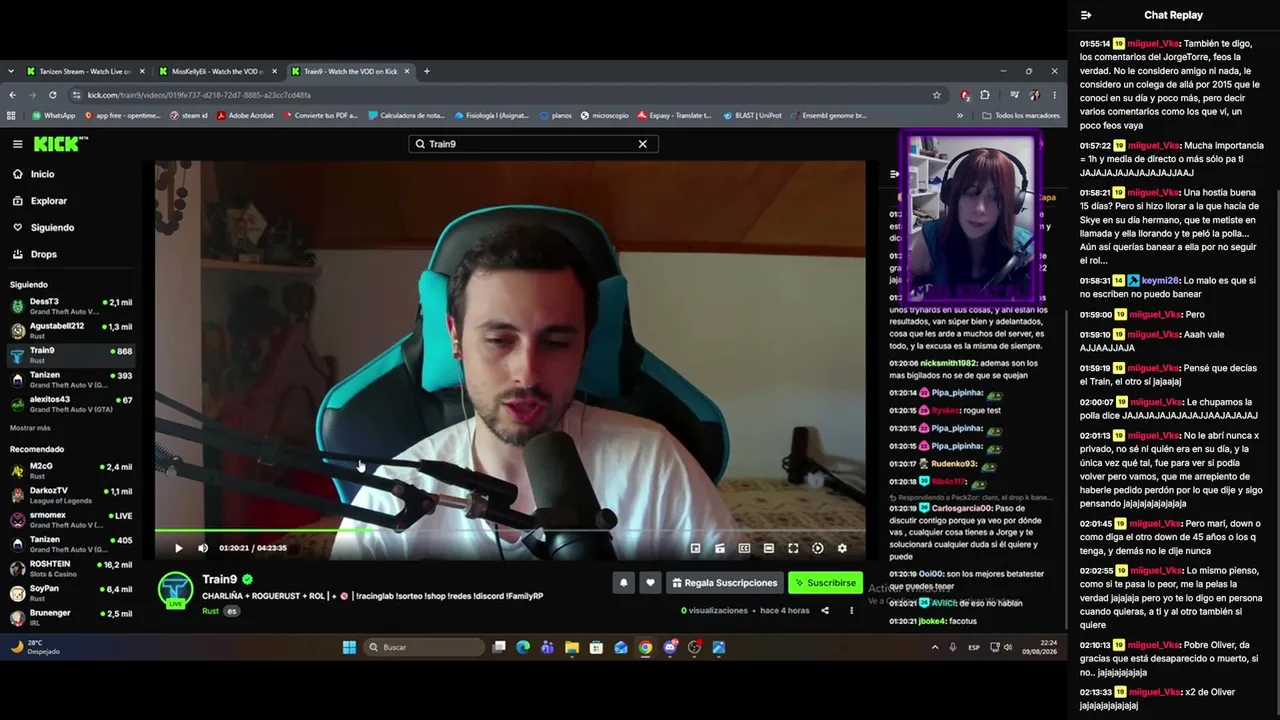The width and height of the screenshot is (1280, 720).
Task: Open Brunenger recommended channel
Action: [70, 617]
